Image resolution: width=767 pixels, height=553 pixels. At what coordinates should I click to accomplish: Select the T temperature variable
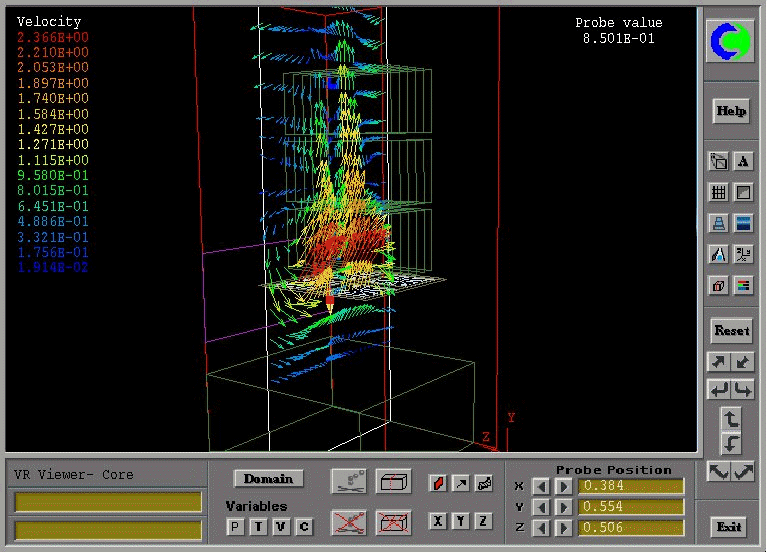(258, 526)
